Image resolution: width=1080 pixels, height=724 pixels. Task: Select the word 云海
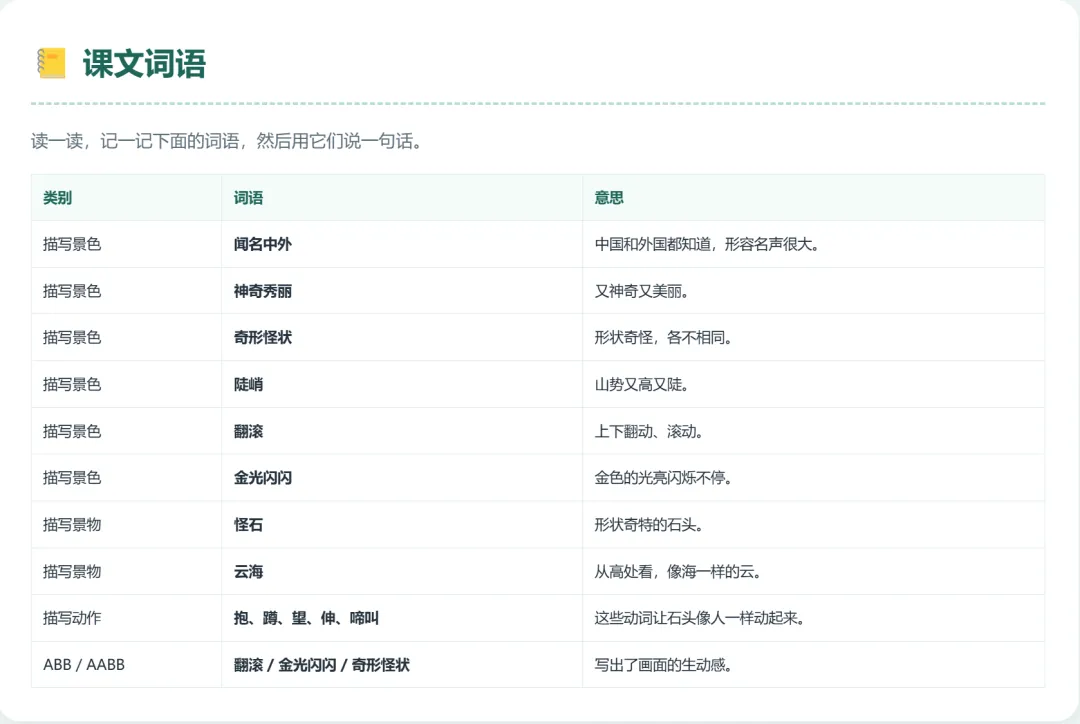248,571
